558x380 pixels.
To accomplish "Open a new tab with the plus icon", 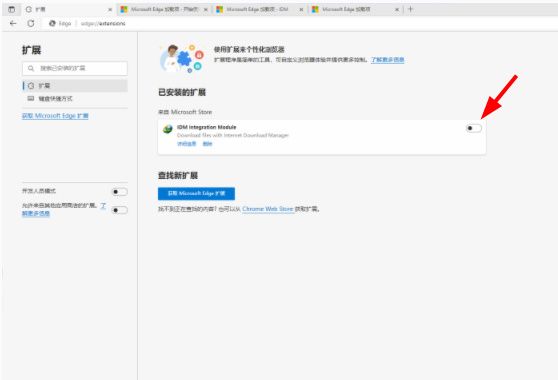I will pyautogui.click(x=410, y=9).
